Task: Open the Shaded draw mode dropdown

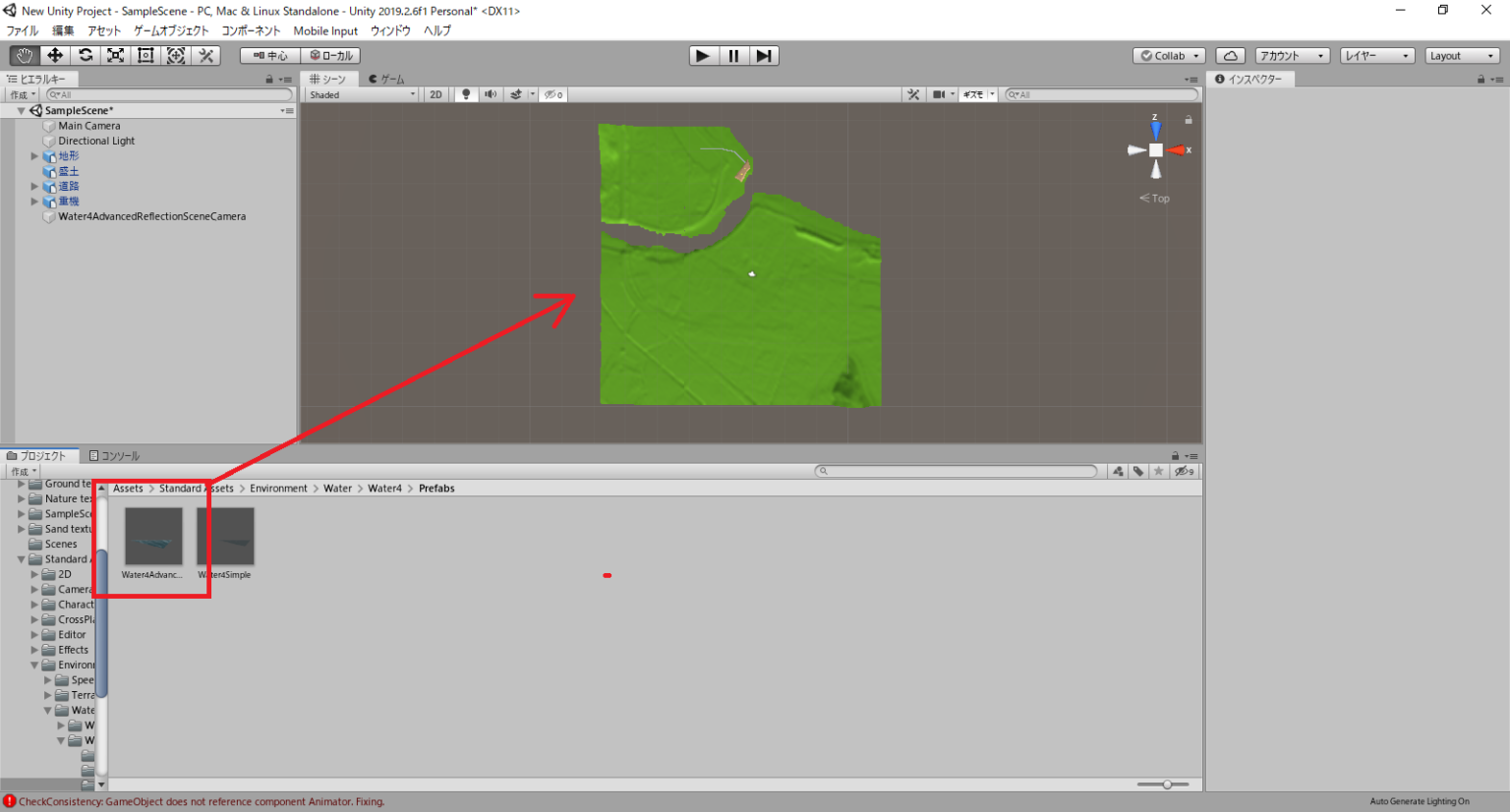Action: 361,93
